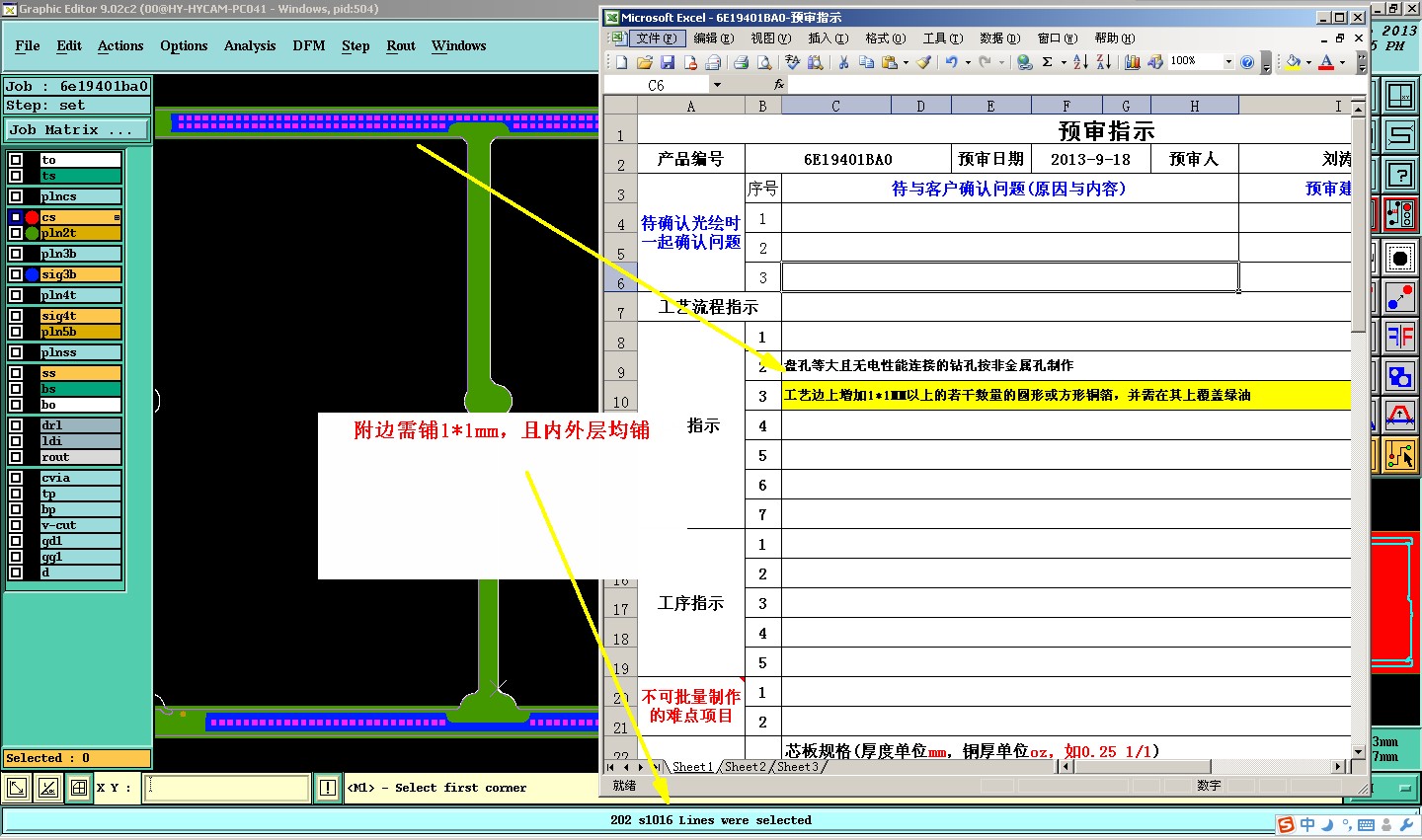Click the Print icon in Excel toolbar
The image size is (1422, 840).
click(x=741, y=62)
